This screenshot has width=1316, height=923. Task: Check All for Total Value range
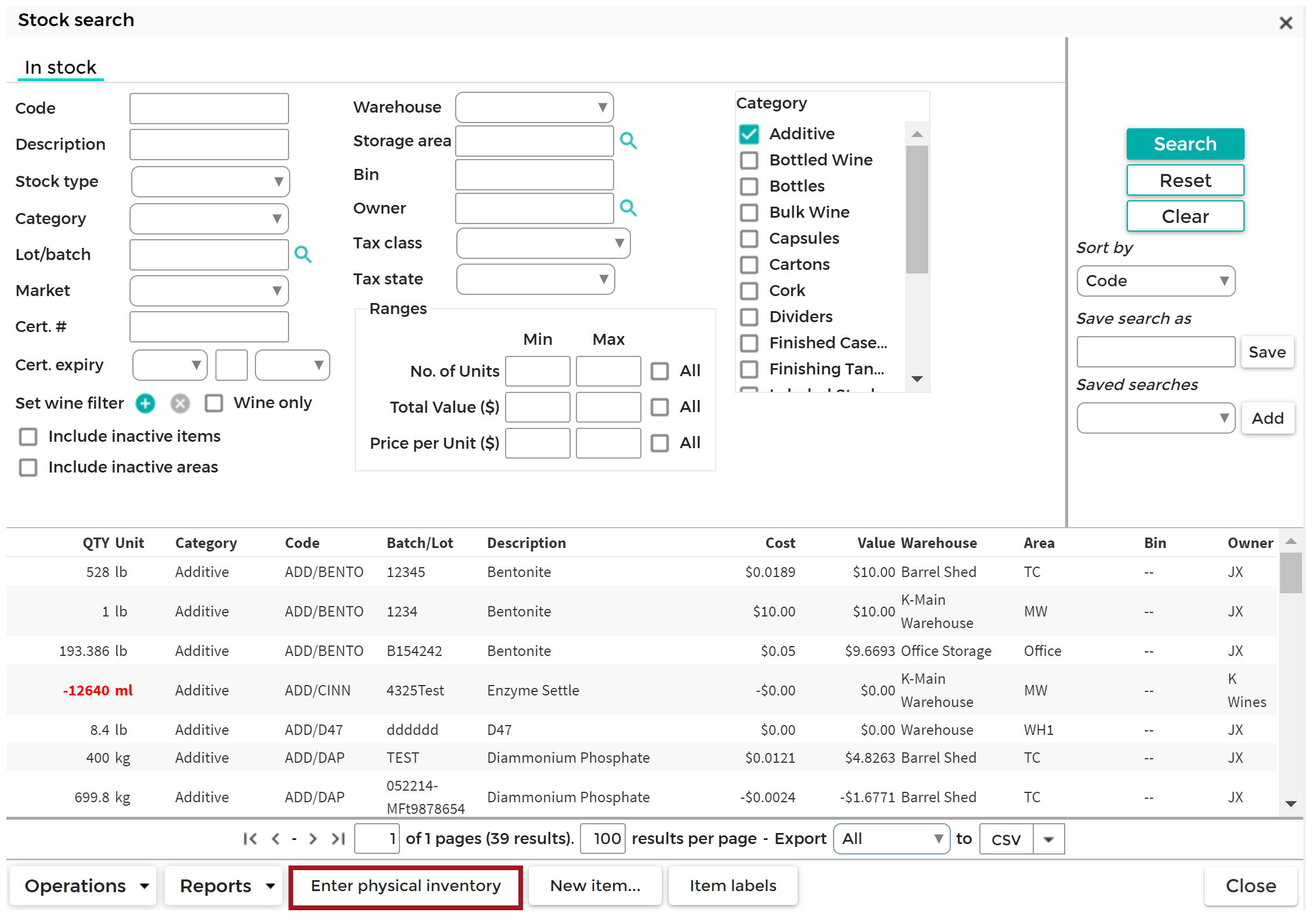pos(659,407)
